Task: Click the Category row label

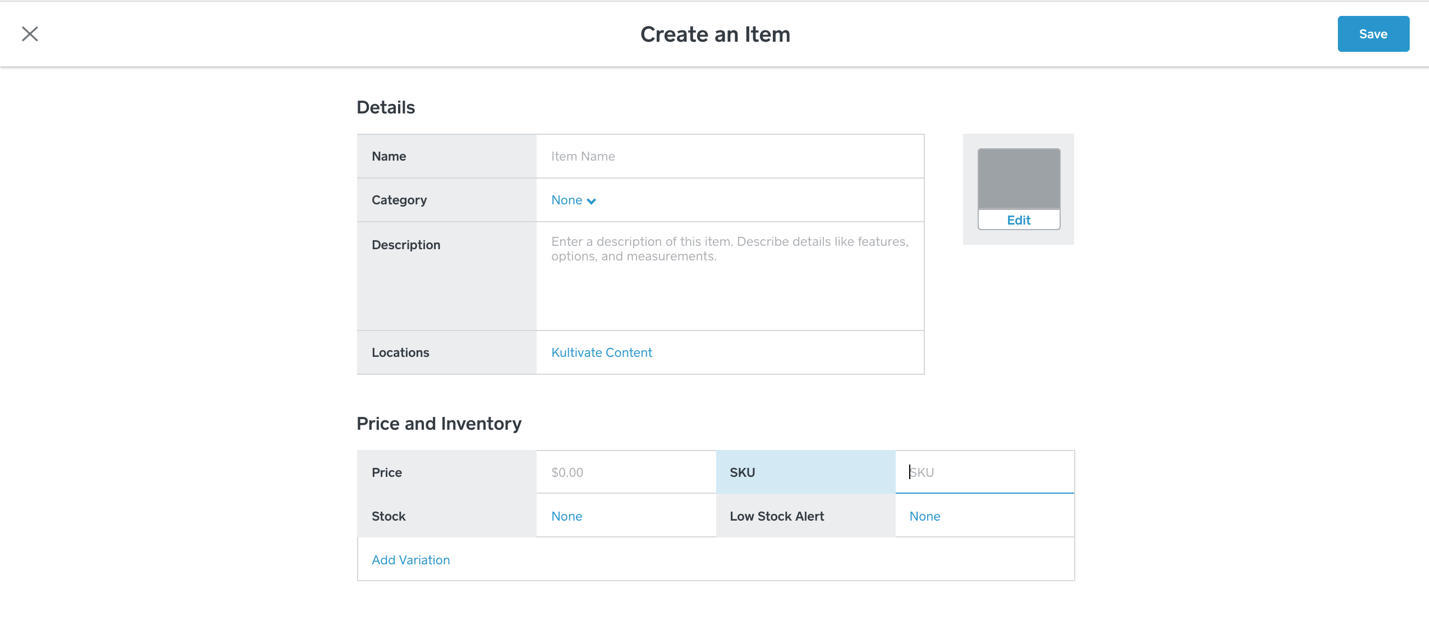Action: 399,201
